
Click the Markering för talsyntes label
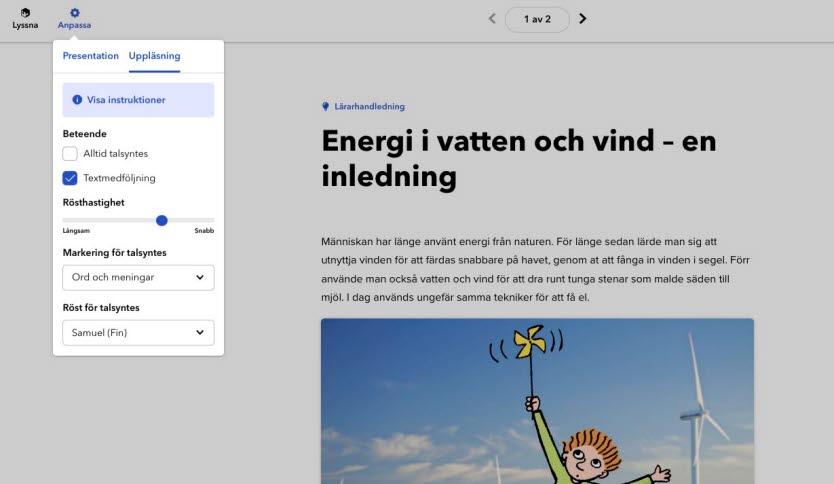[114, 253]
